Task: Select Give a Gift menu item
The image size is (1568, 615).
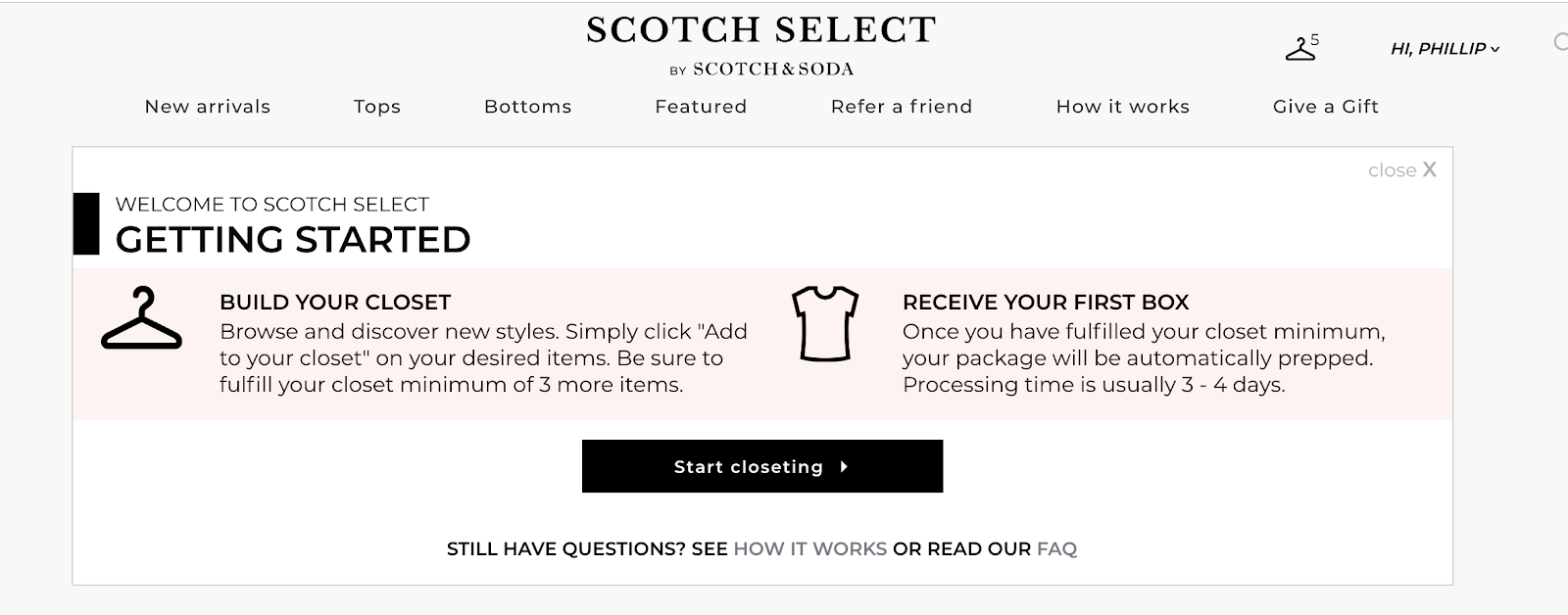Action: click(1326, 107)
